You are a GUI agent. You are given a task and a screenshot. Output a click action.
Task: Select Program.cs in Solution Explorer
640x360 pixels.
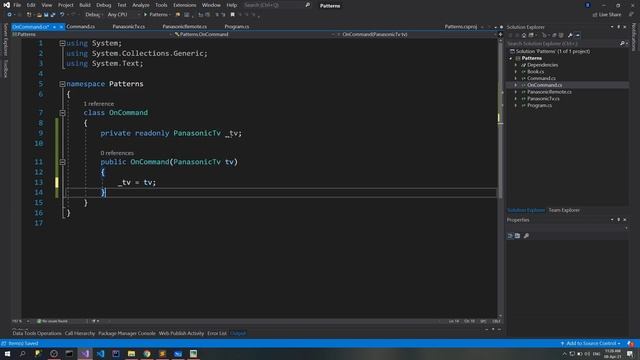(x=539, y=105)
